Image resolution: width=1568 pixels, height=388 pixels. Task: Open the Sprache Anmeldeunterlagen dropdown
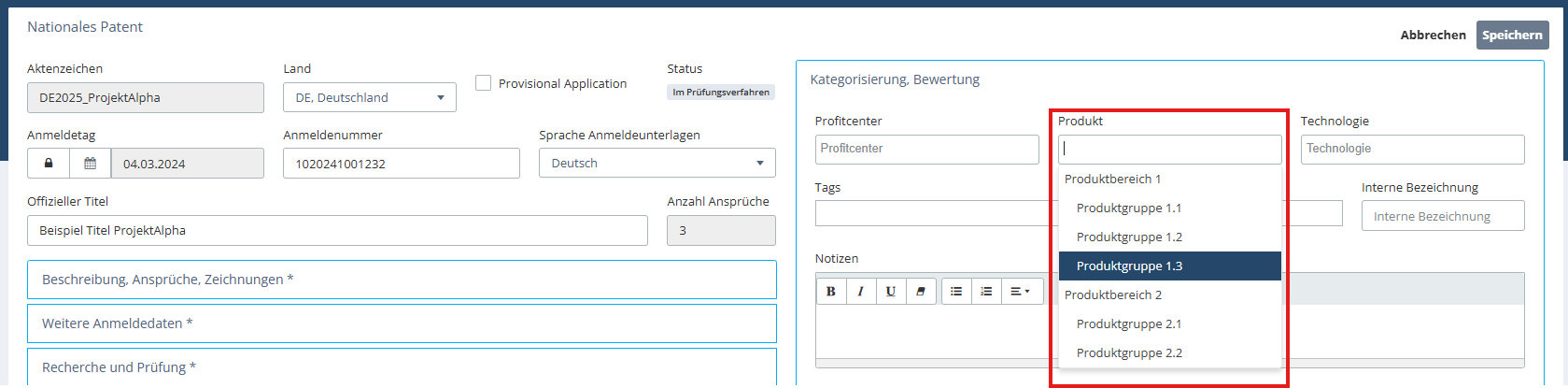657,163
